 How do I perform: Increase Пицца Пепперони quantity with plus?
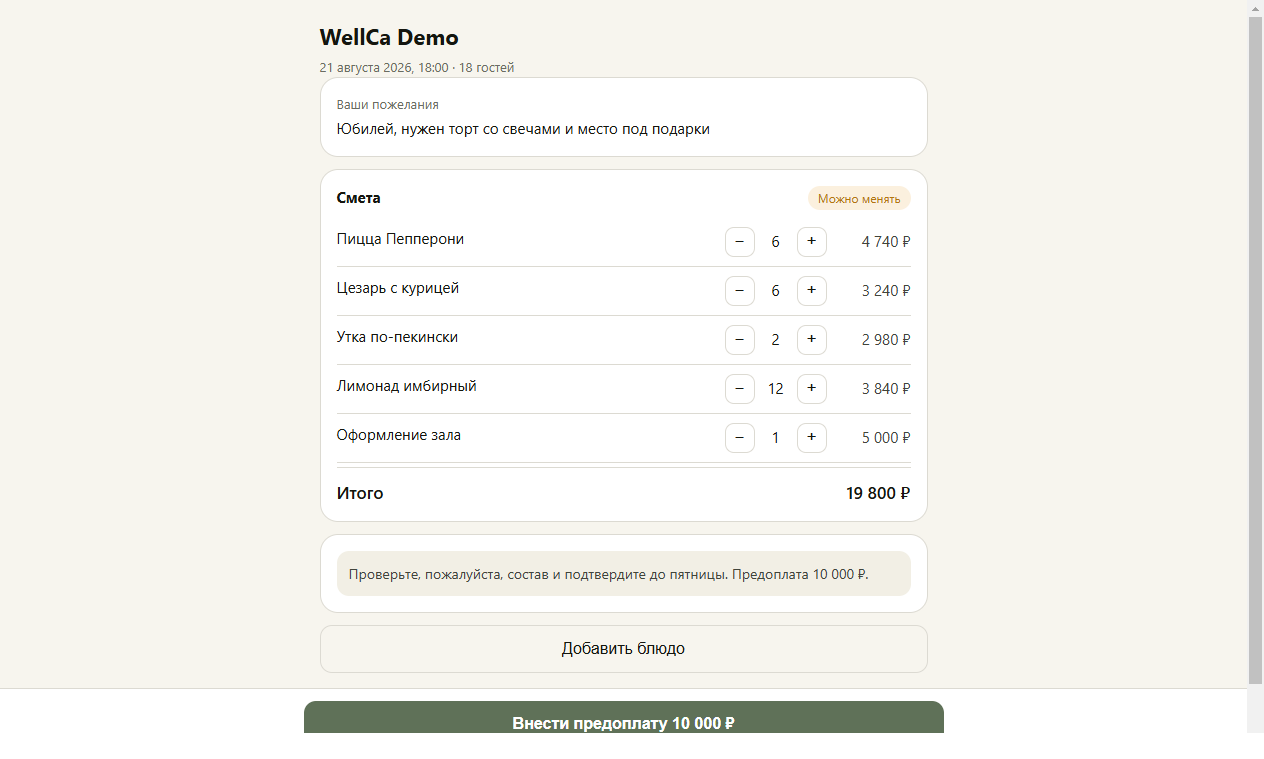[812, 242]
